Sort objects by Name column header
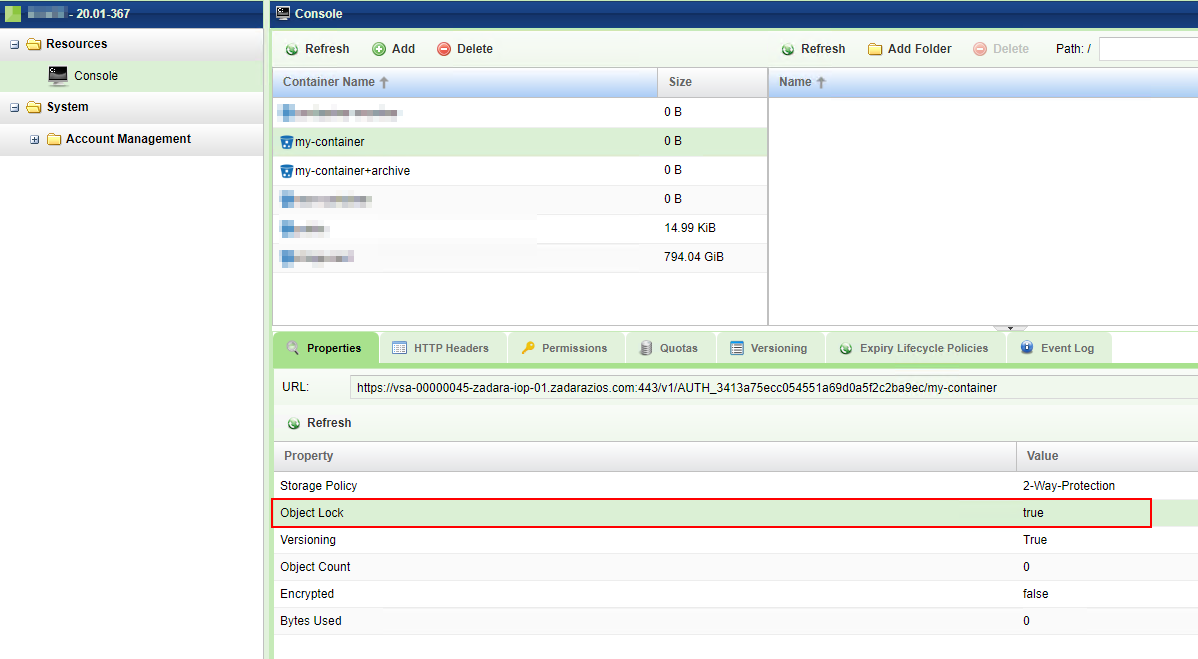The height and width of the screenshot is (659, 1198). pos(983,82)
